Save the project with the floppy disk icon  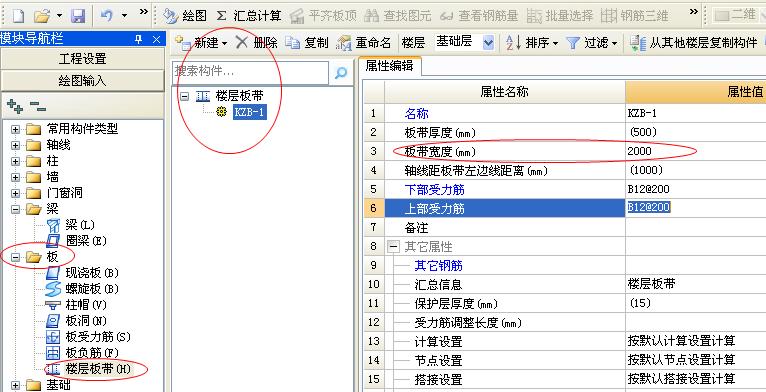(78, 16)
